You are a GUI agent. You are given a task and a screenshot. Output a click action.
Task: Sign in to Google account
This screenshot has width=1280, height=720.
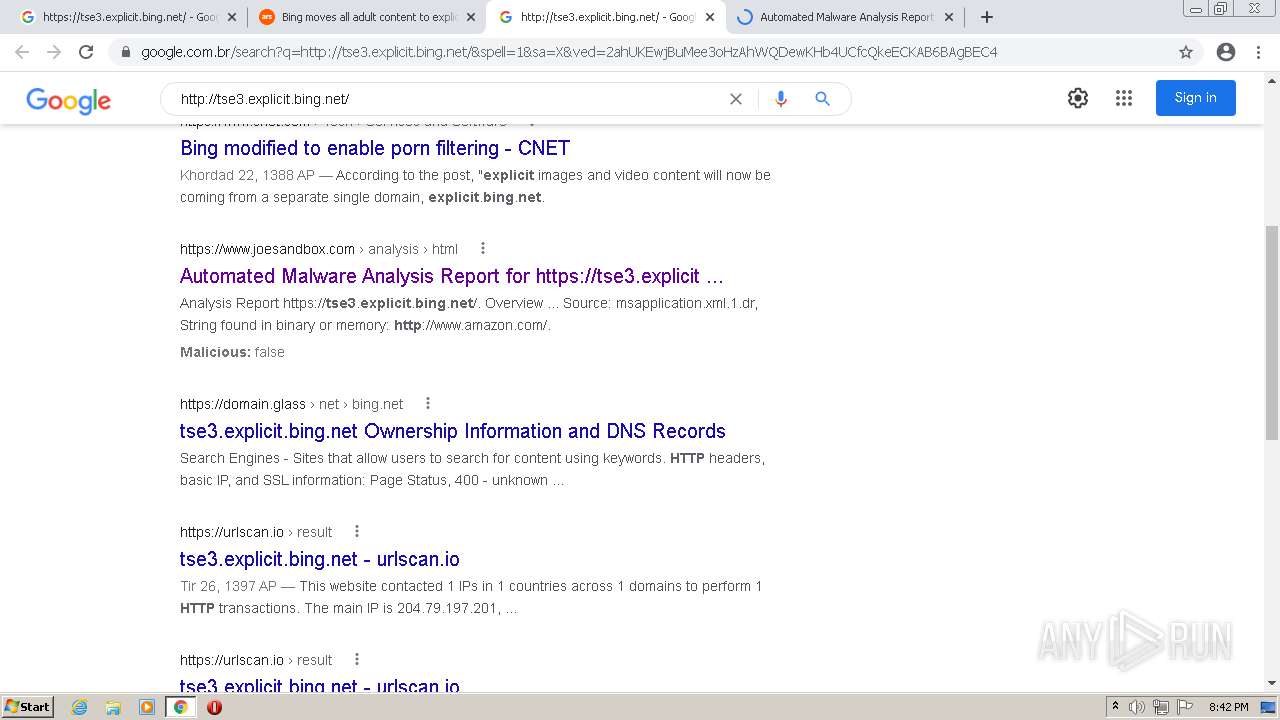click(1195, 98)
